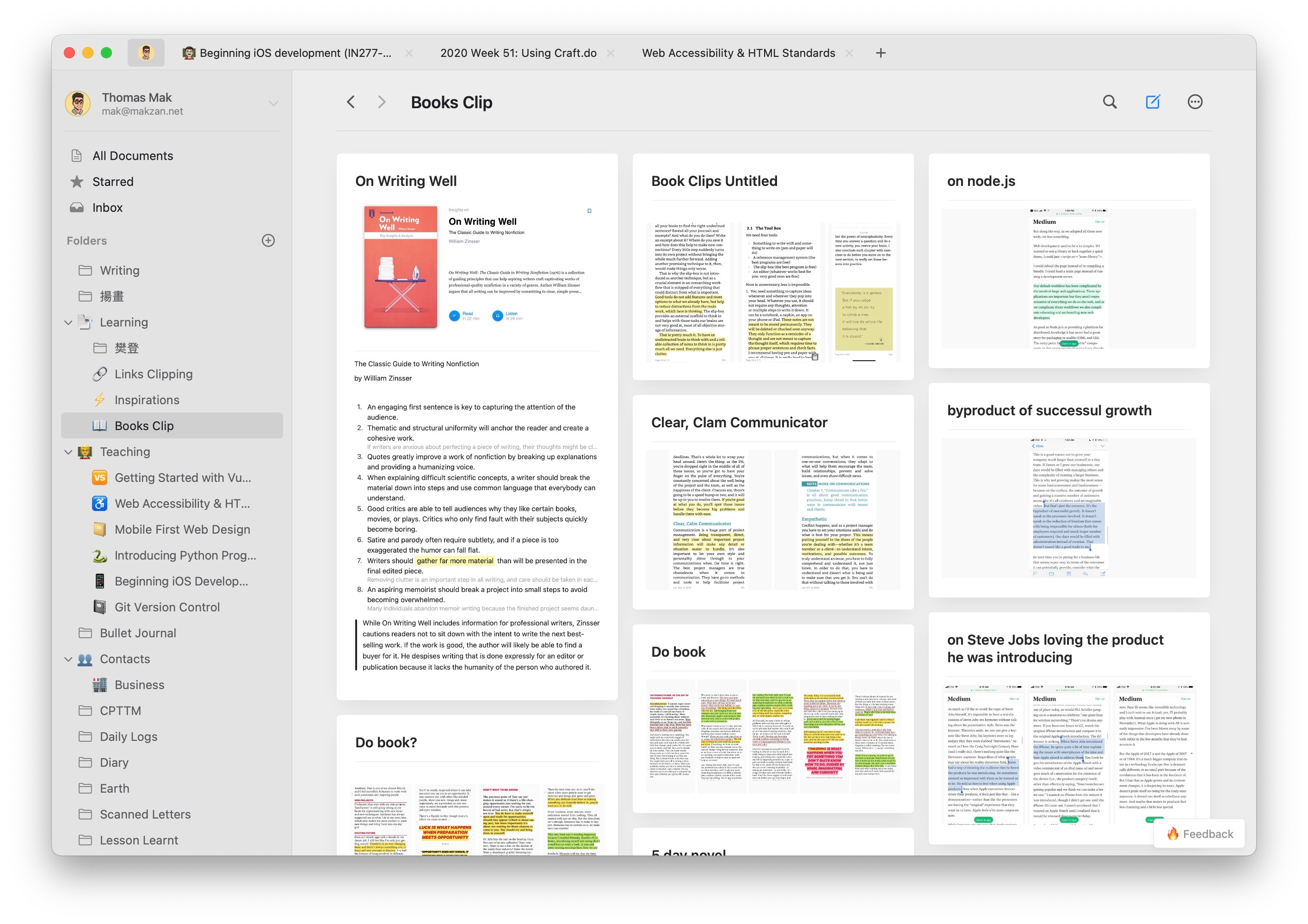Open byproduct of successul growth card
The image size is (1308, 924).
tap(1069, 491)
